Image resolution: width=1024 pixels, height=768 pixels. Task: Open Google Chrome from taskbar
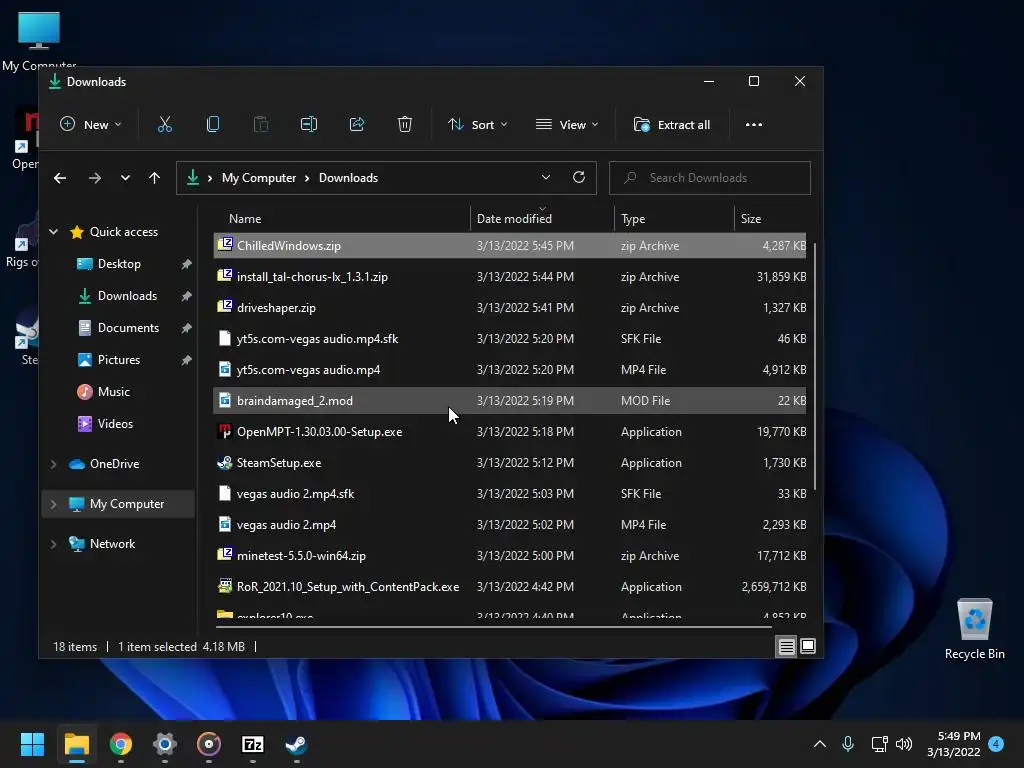click(121, 744)
